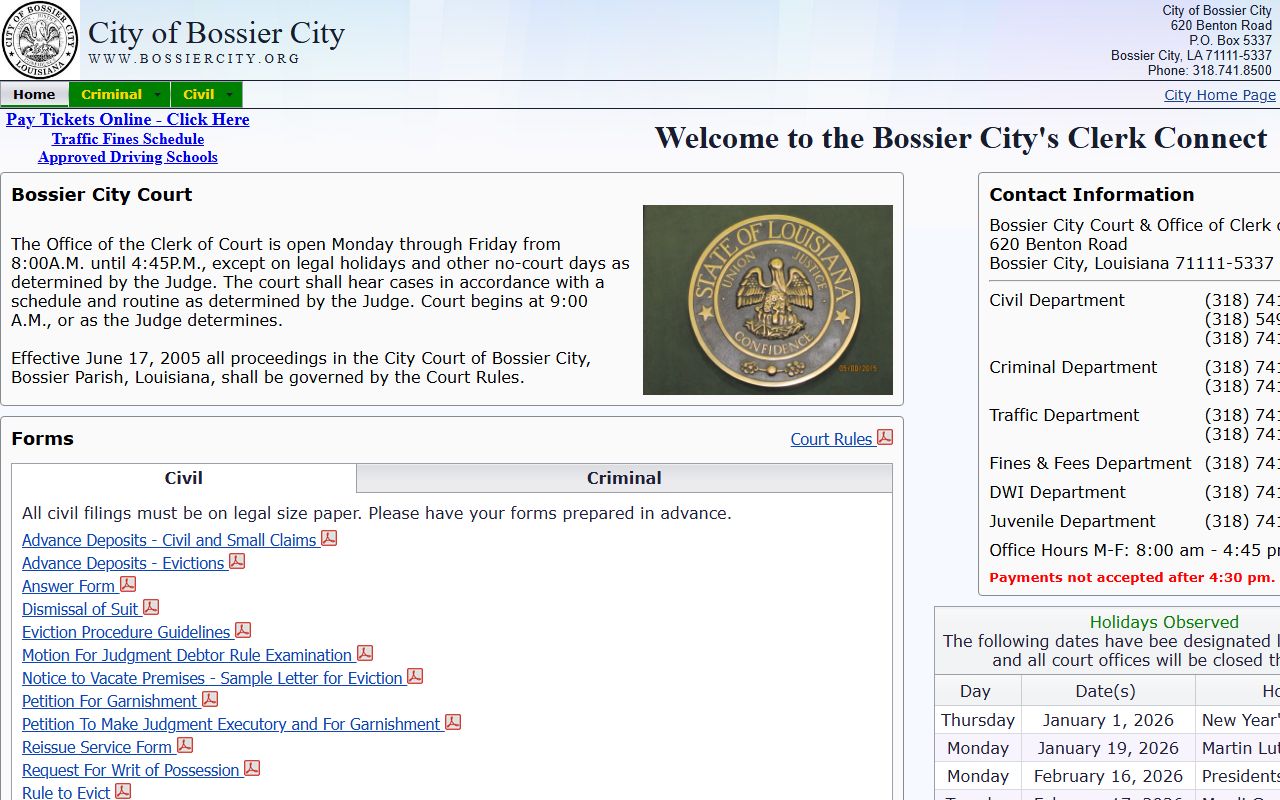Open the City Home Page link
The image size is (1280, 800).
pyautogui.click(x=1220, y=95)
